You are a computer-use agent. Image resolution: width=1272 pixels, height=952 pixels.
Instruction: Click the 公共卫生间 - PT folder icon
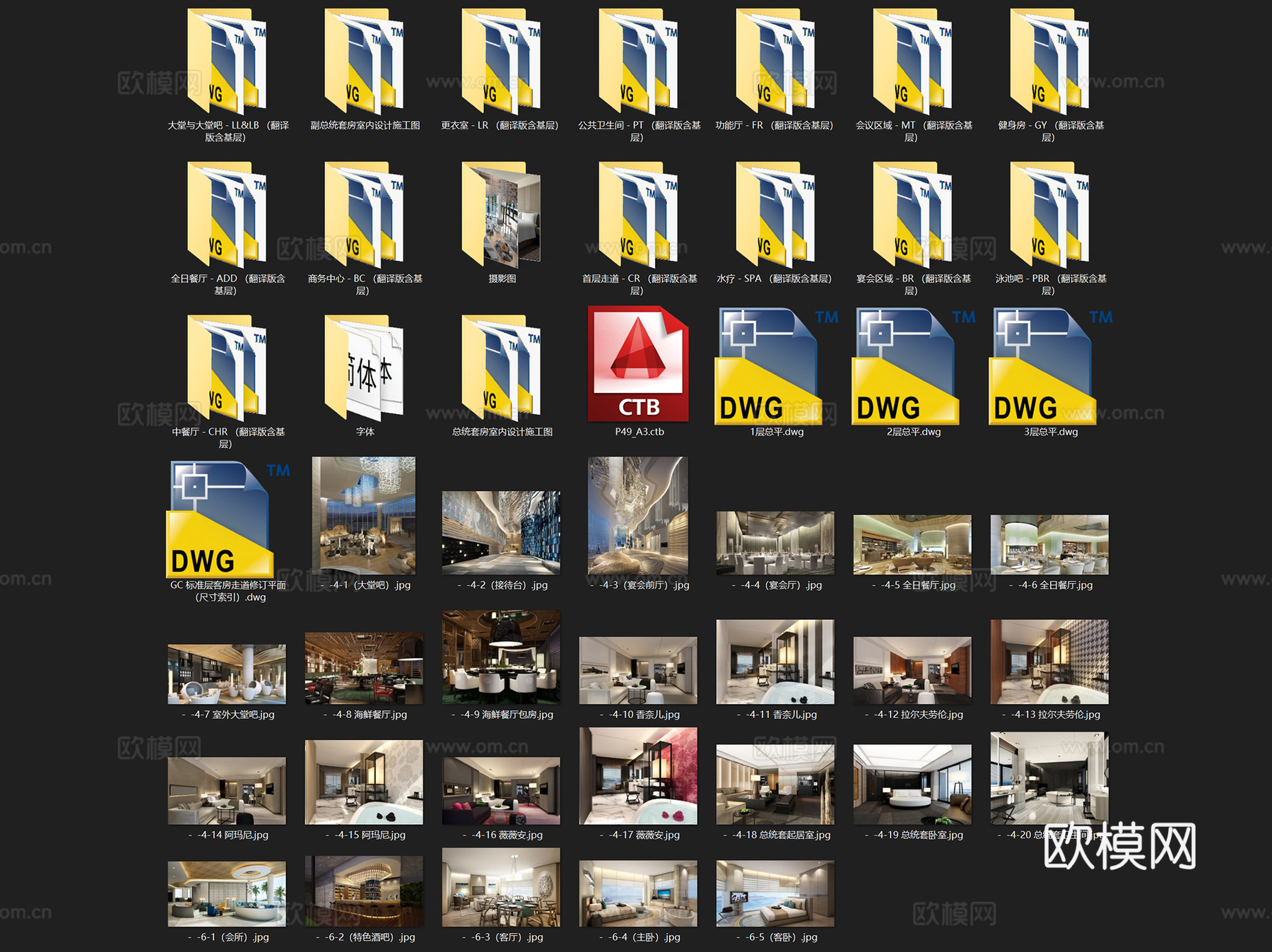(x=638, y=61)
